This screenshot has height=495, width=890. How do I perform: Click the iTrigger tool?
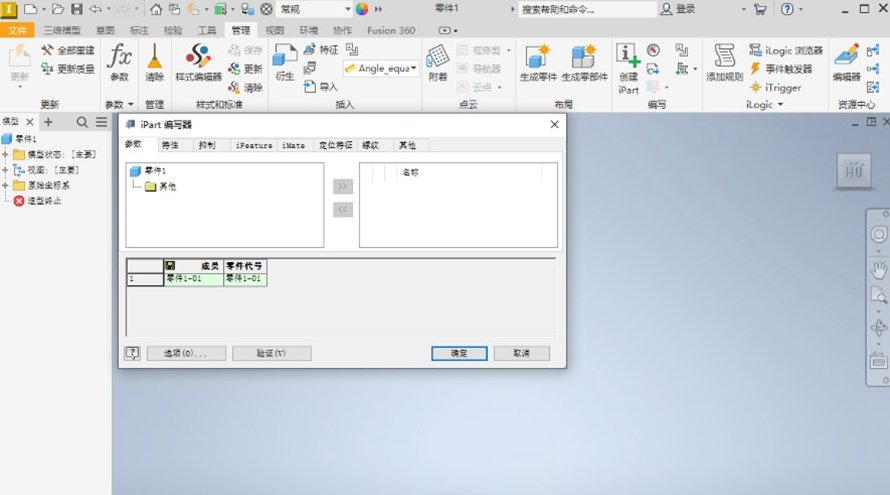(775, 87)
